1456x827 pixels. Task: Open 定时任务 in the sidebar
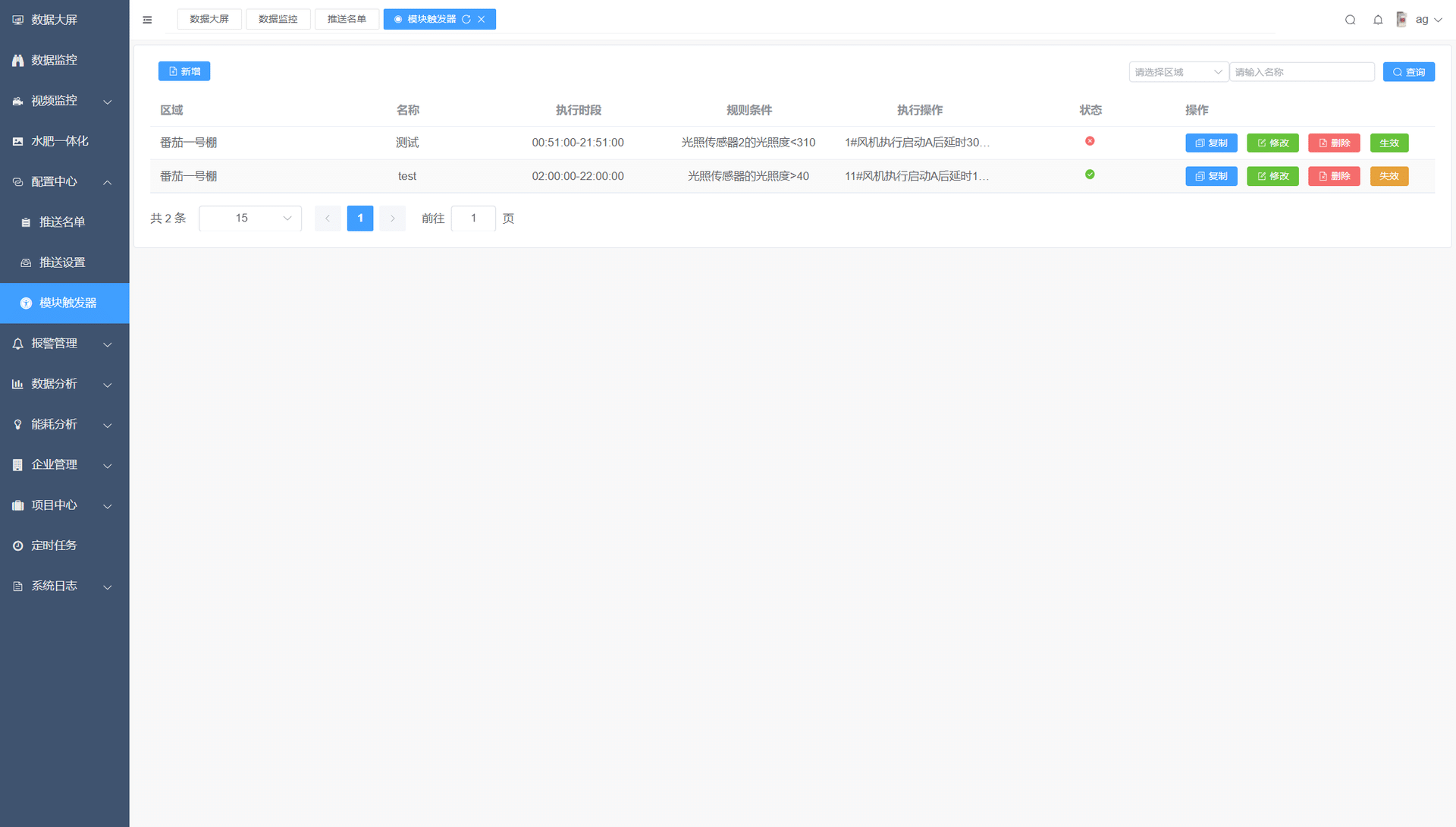coord(64,546)
